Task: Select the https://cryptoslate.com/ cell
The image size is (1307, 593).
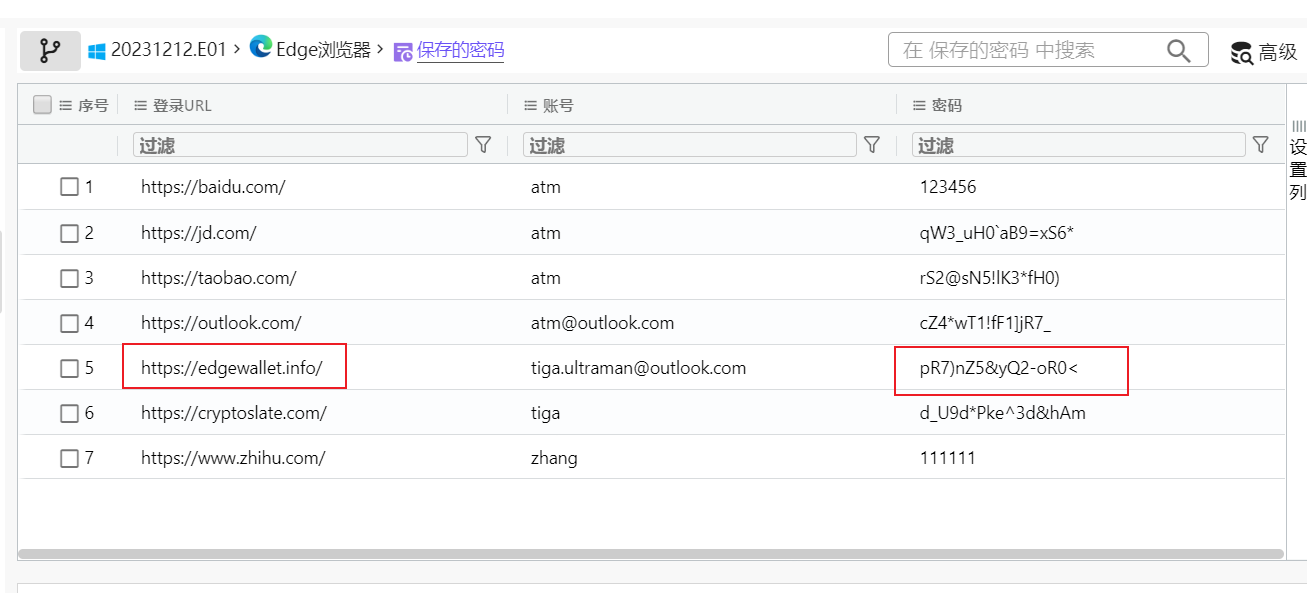Action: point(234,413)
